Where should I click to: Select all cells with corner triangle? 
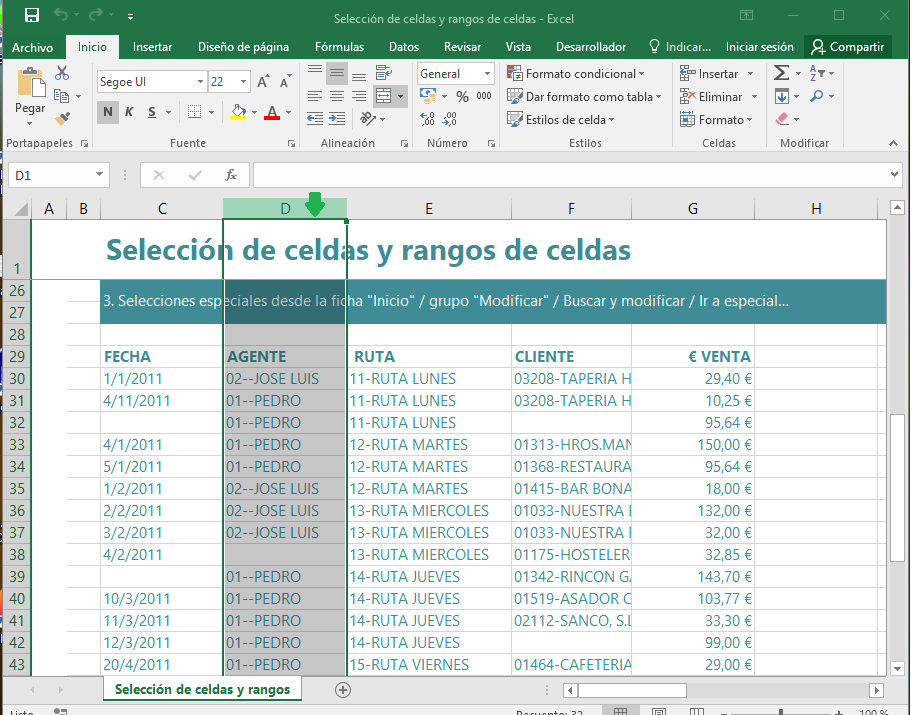20,209
